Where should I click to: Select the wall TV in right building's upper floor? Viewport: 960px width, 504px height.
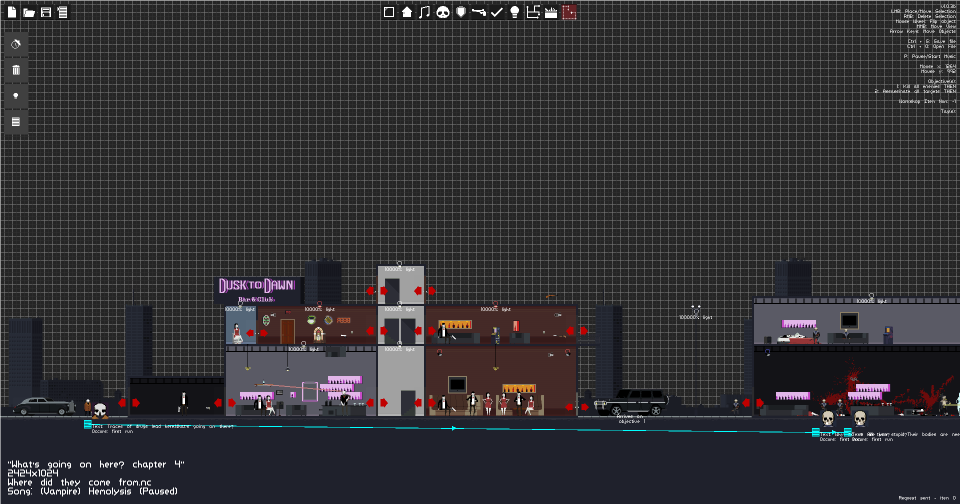849,320
